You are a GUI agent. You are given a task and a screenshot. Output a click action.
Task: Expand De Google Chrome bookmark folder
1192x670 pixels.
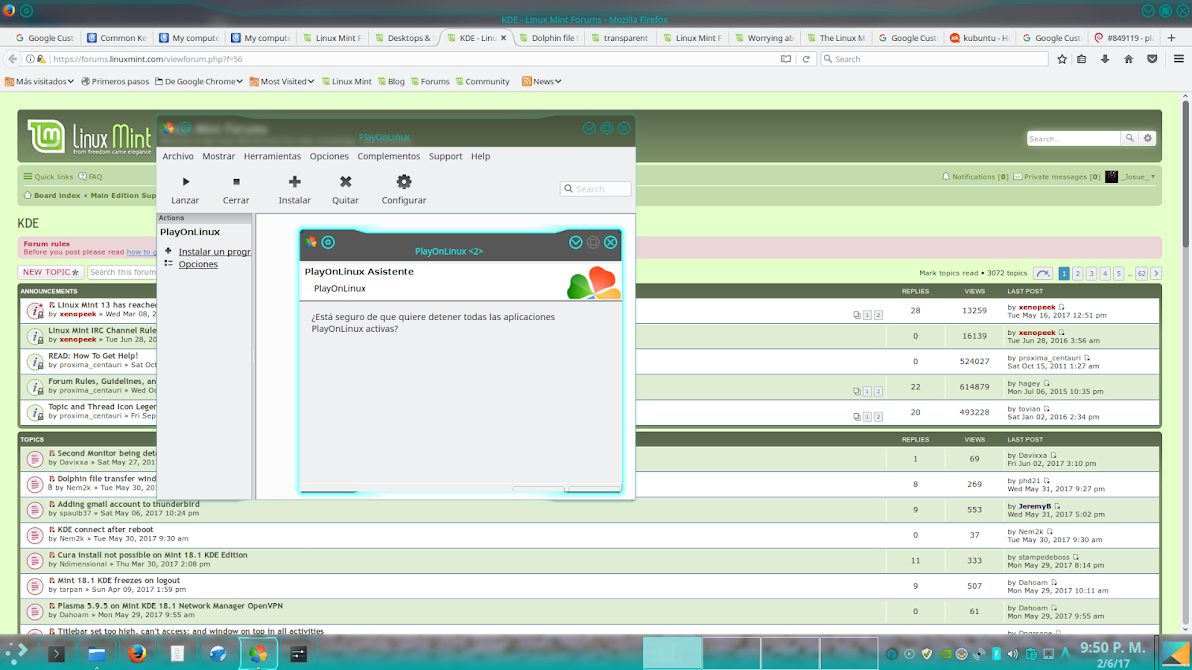198,81
